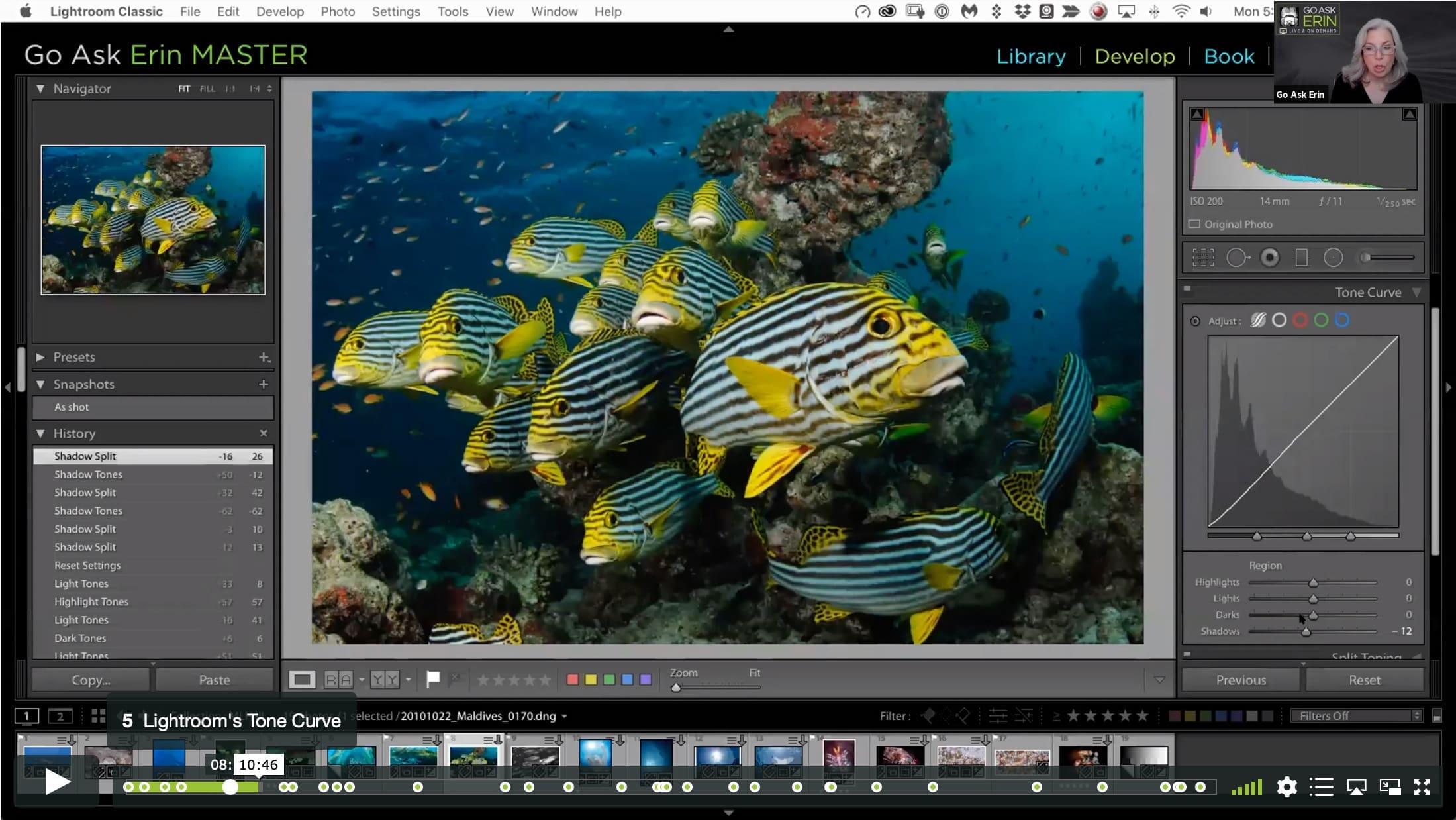Open Dropbox menu bar icon
The width and height of the screenshot is (1456, 820).
(1022, 11)
